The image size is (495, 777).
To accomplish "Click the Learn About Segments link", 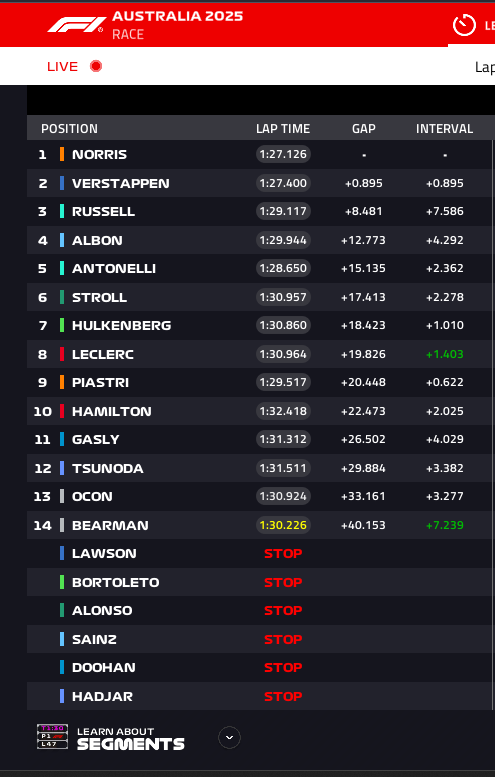I will point(131,738).
